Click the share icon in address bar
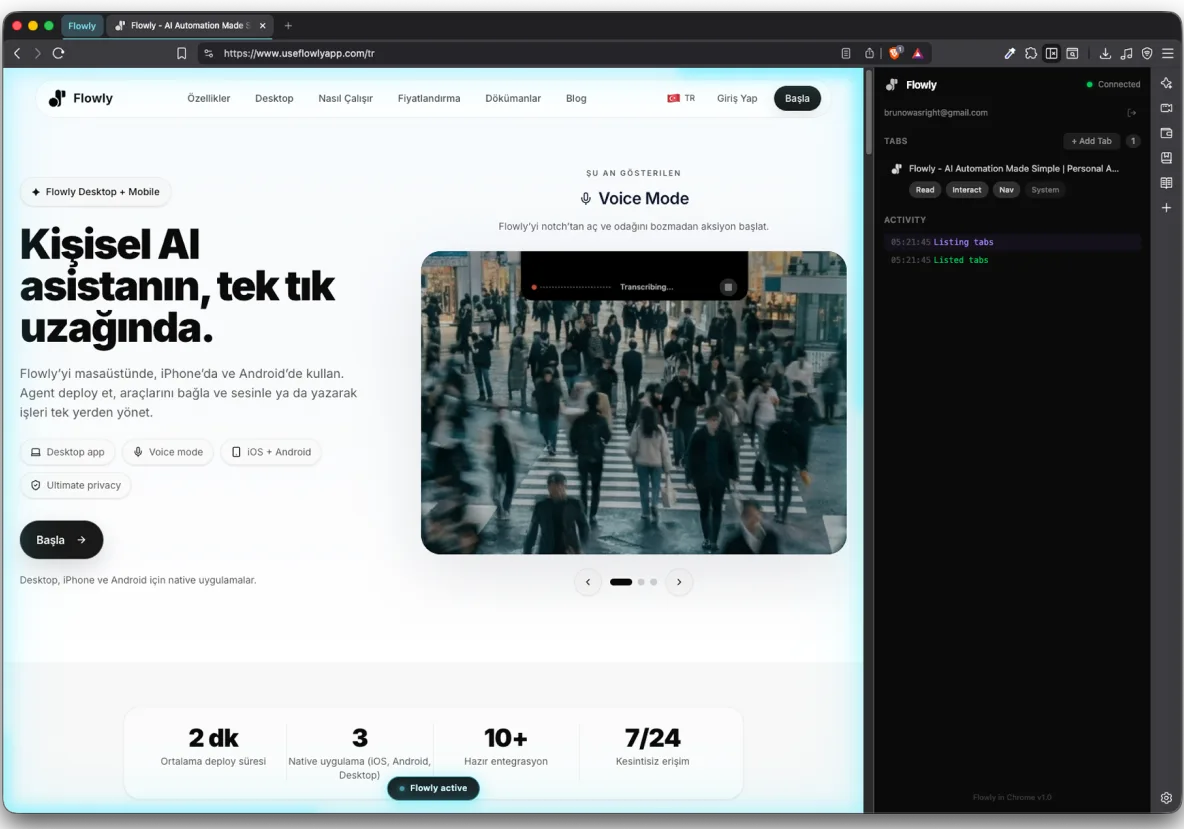Screen dimensions: 1184x829 pyautogui.click(x=869, y=53)
